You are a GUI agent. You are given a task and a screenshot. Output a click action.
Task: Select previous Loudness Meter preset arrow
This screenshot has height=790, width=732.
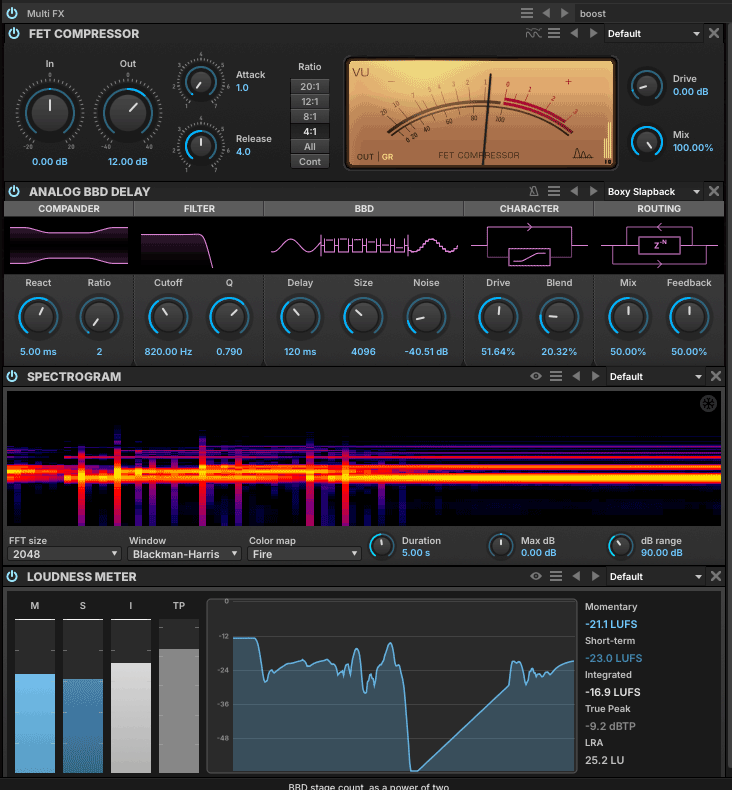576,576
